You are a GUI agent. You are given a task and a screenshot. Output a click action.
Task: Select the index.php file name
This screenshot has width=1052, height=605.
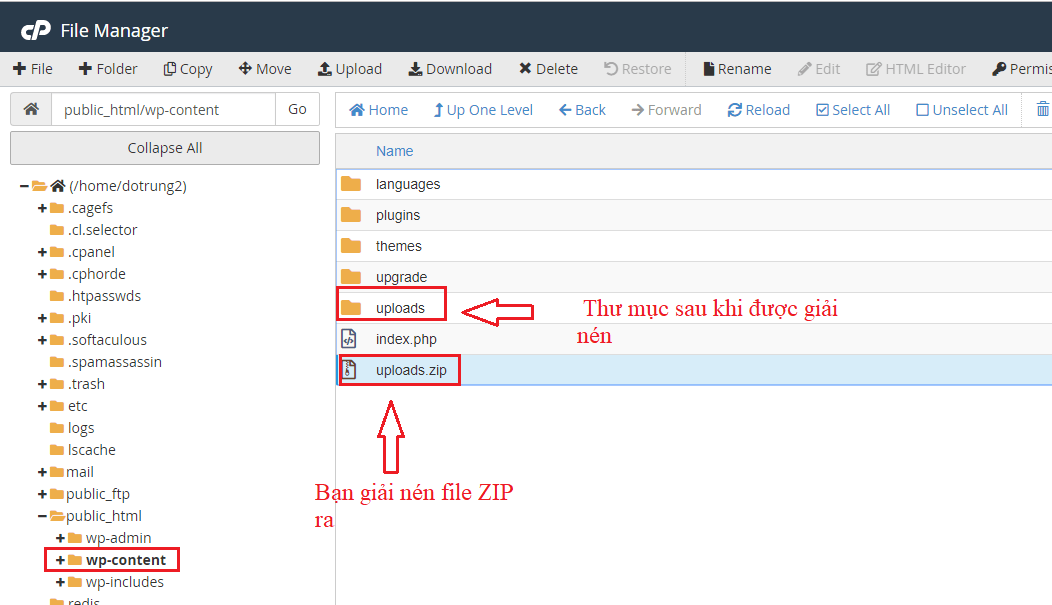coord(406,339)
